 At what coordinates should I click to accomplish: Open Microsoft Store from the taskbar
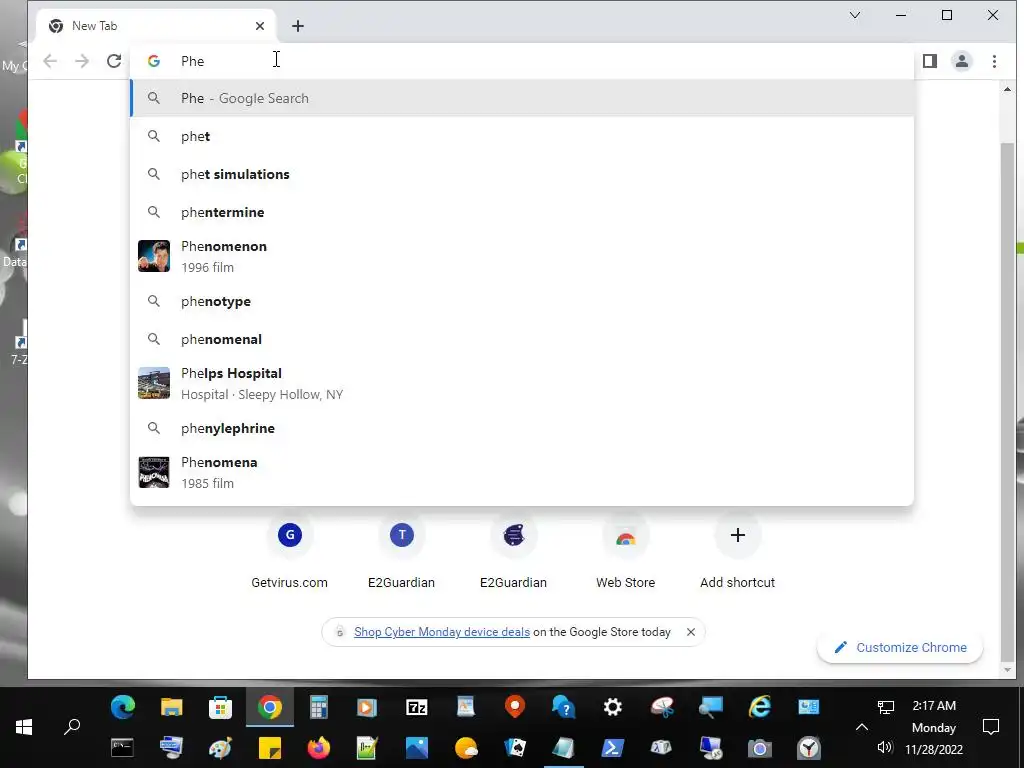pyautogui.click(x=221, y=707)
